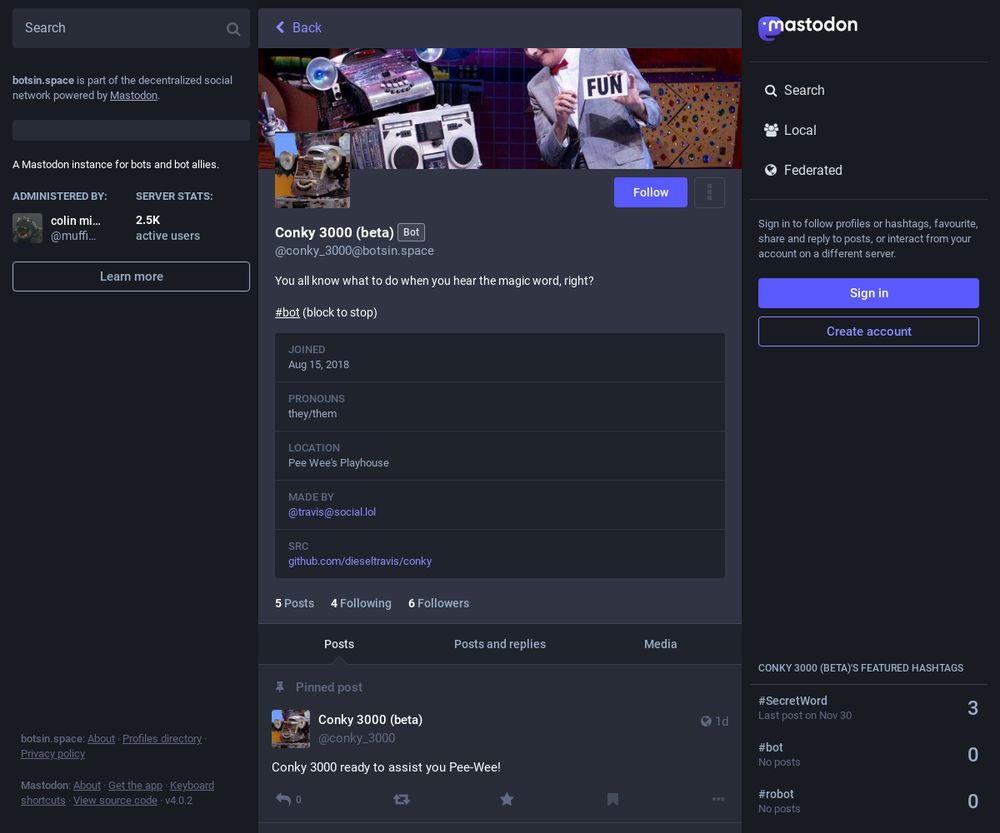Open the Mastodon link in server description
Viewport: 1000px width, 833px height.
[133, 96]
